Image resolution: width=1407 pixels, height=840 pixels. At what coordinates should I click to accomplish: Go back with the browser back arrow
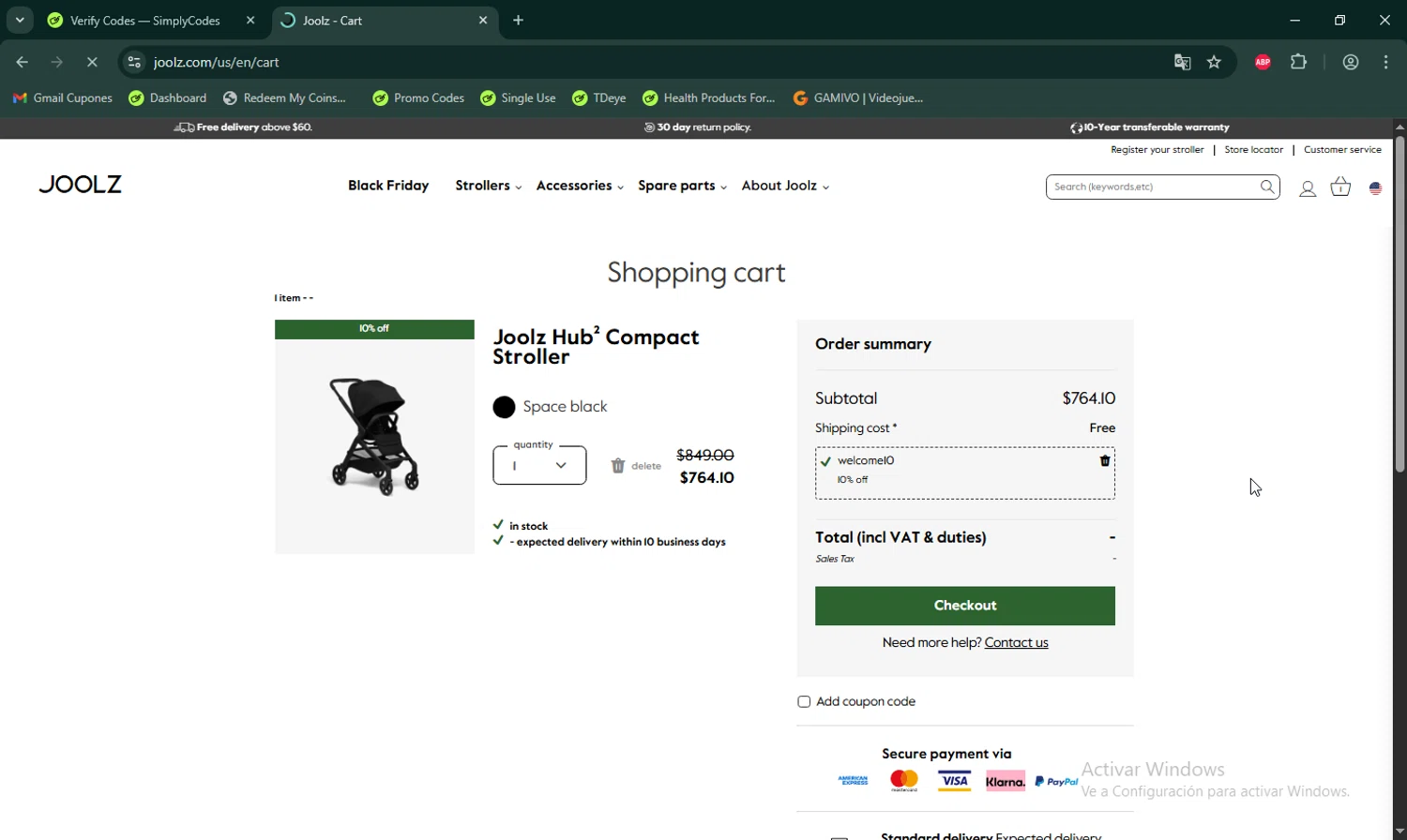point(23,63)
